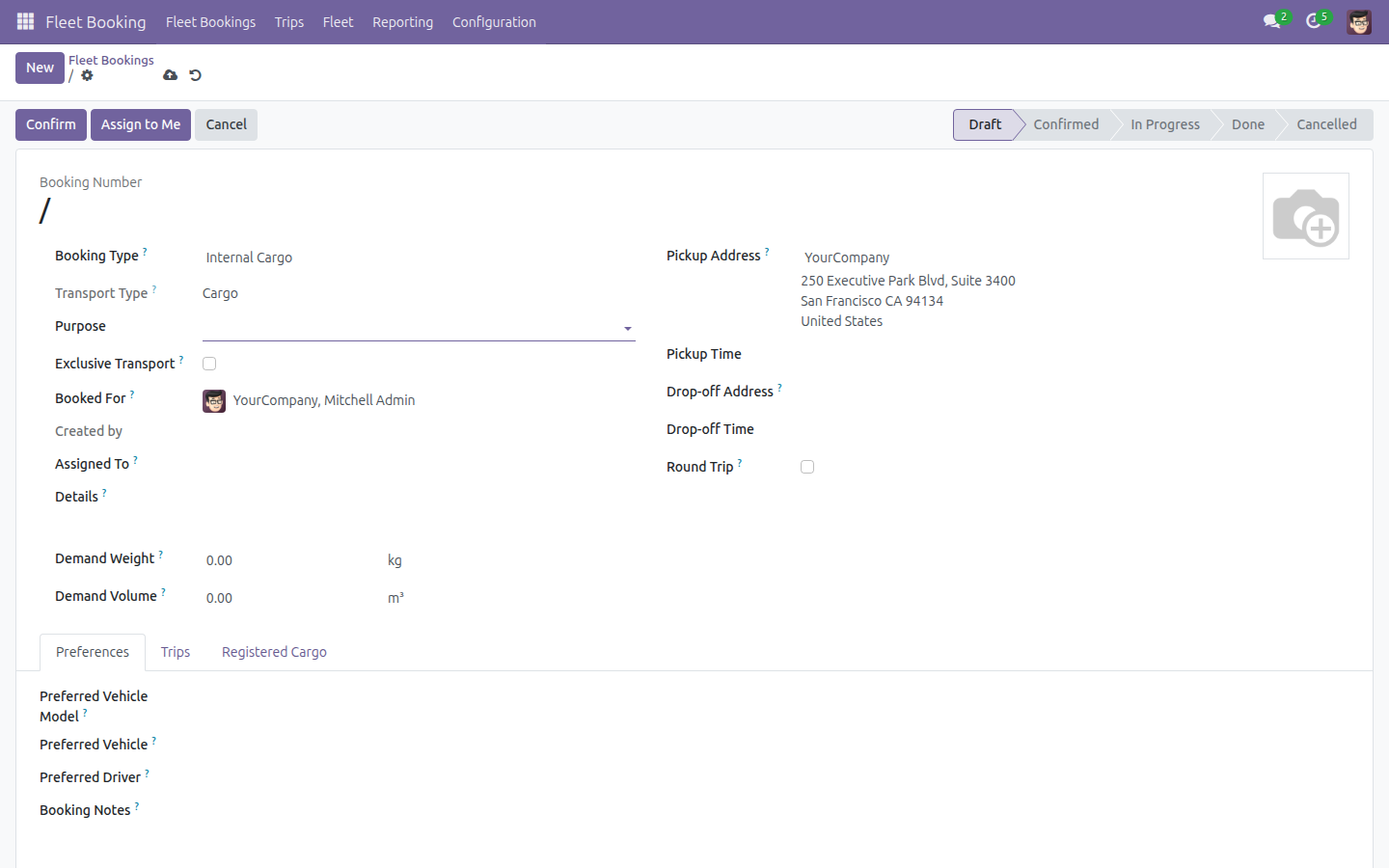Open the Fleet Bookings menu
The width and height of the screenshot is (1389, 868).
pos(210,21)
